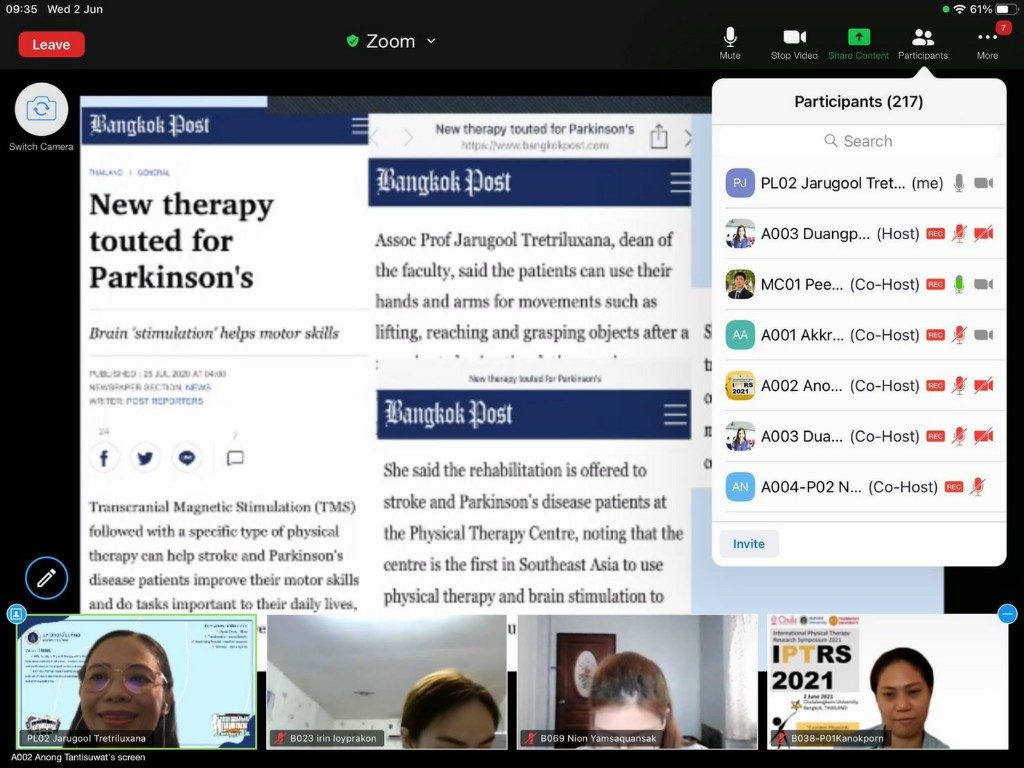Select co-host A003 Dua... in the list
This screenshot has height=768, width=1024.
point(859,436)
